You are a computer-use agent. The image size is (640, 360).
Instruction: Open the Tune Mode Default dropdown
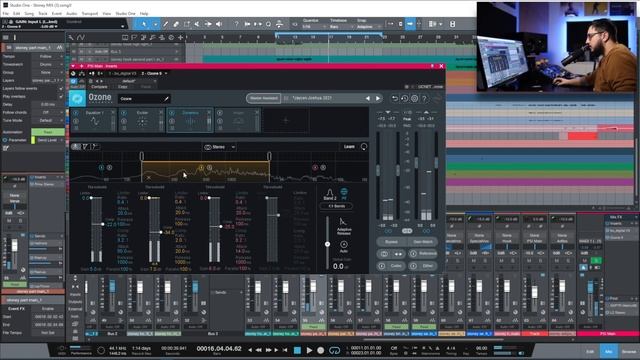pyautogui.click(x=48, y=121)
